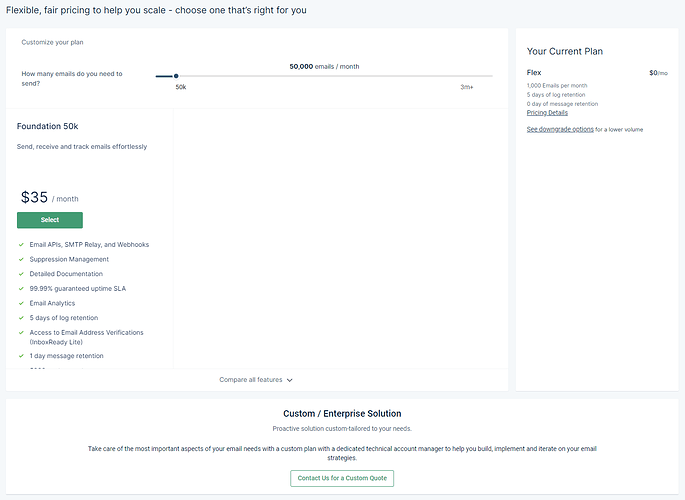Click How many emails do you need to send
This screenshot has height=500, width=685.
[72, 79]
